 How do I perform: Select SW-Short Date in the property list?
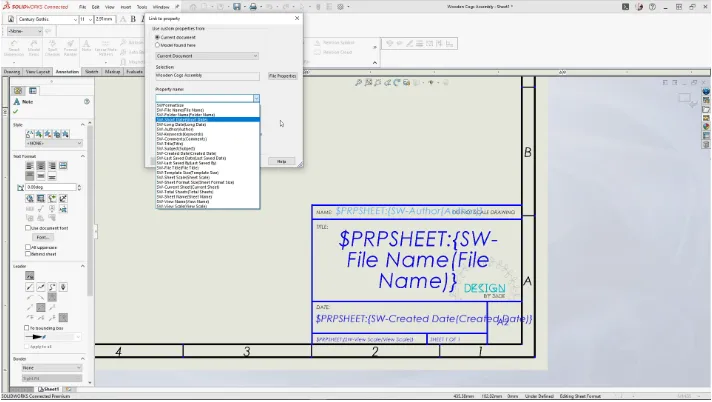tap(208, 119)
